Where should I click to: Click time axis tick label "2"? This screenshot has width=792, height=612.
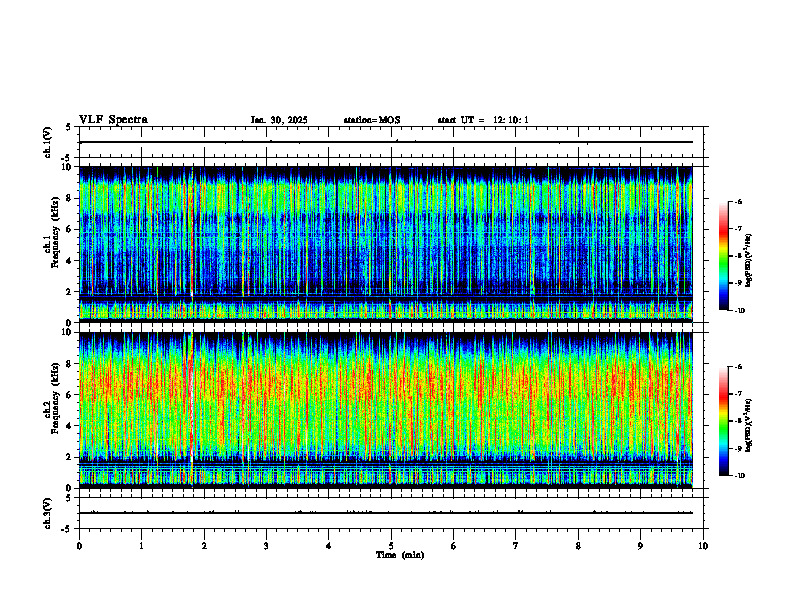point(204,546)
